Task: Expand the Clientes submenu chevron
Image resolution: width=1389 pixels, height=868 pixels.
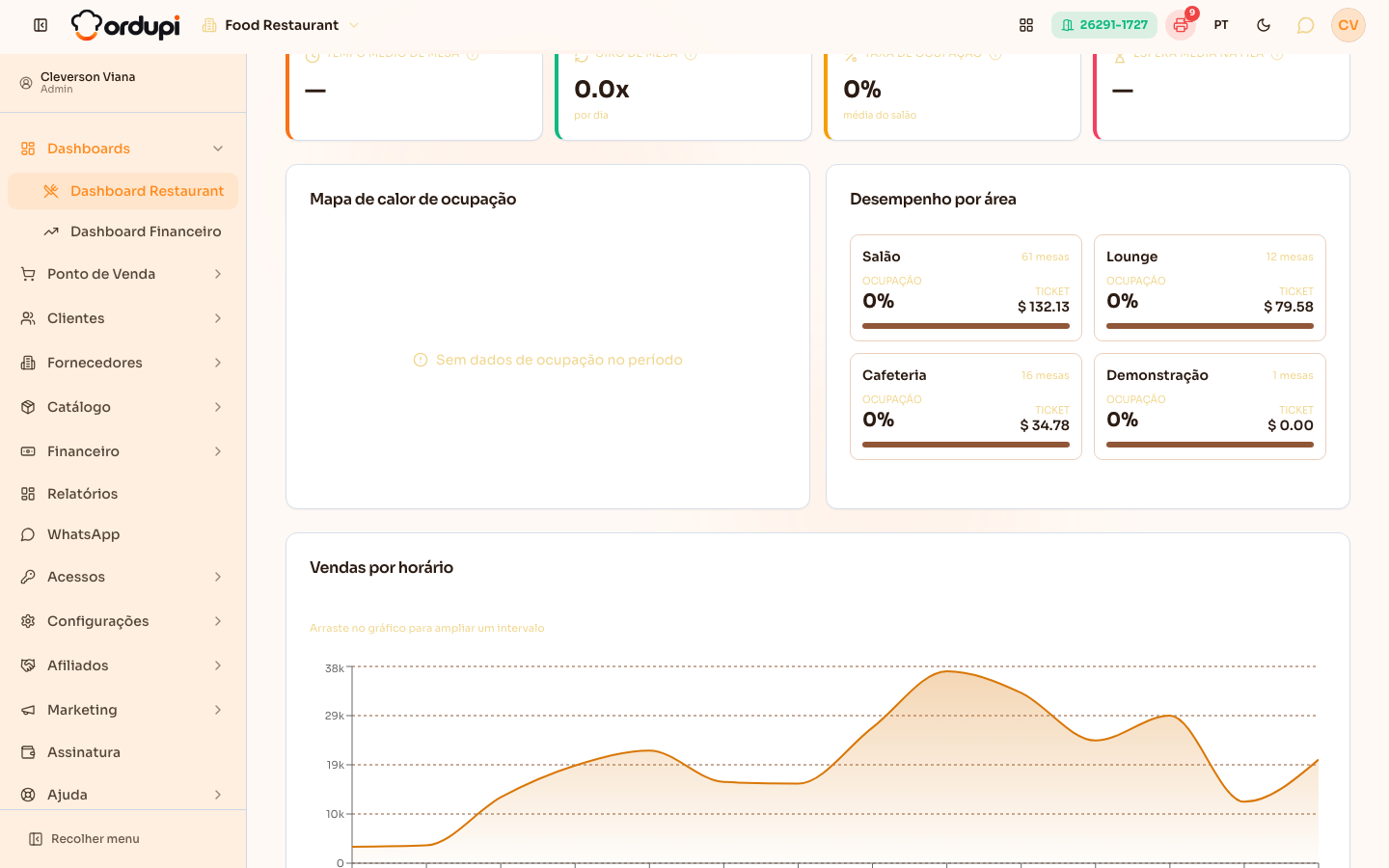Action: tap(218, 318)
